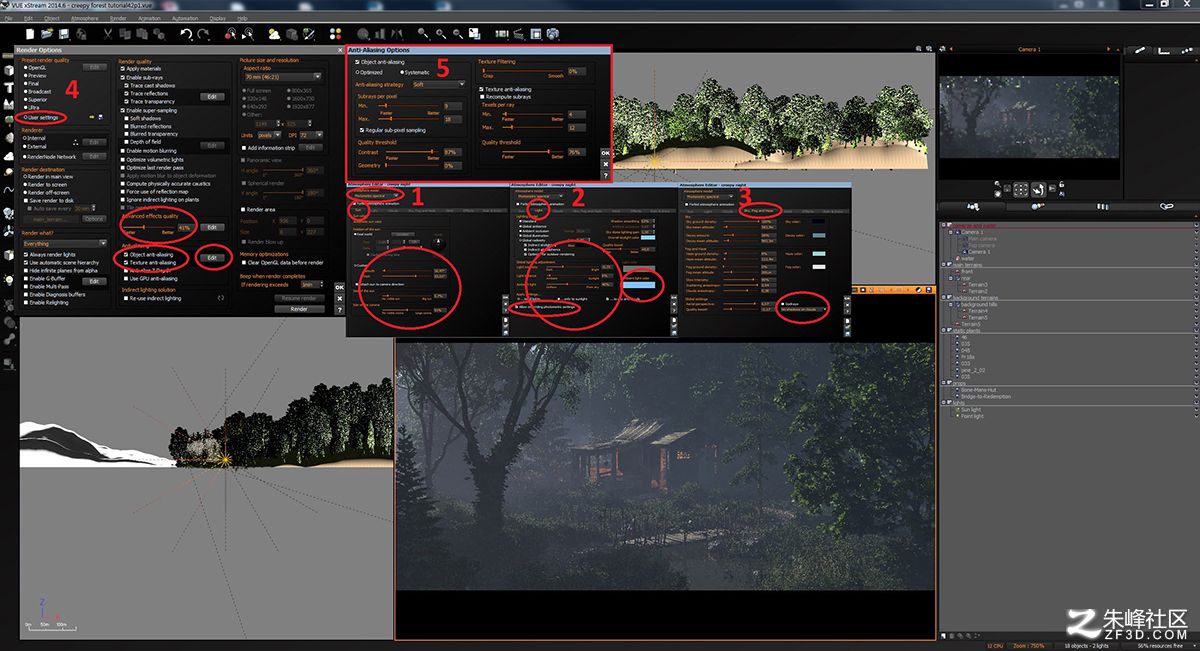Collapse the static plants layer in browser
Image resolution: width=1200 pixels, height=651 pixels.
pyautogui.click(x=945, y=330)
